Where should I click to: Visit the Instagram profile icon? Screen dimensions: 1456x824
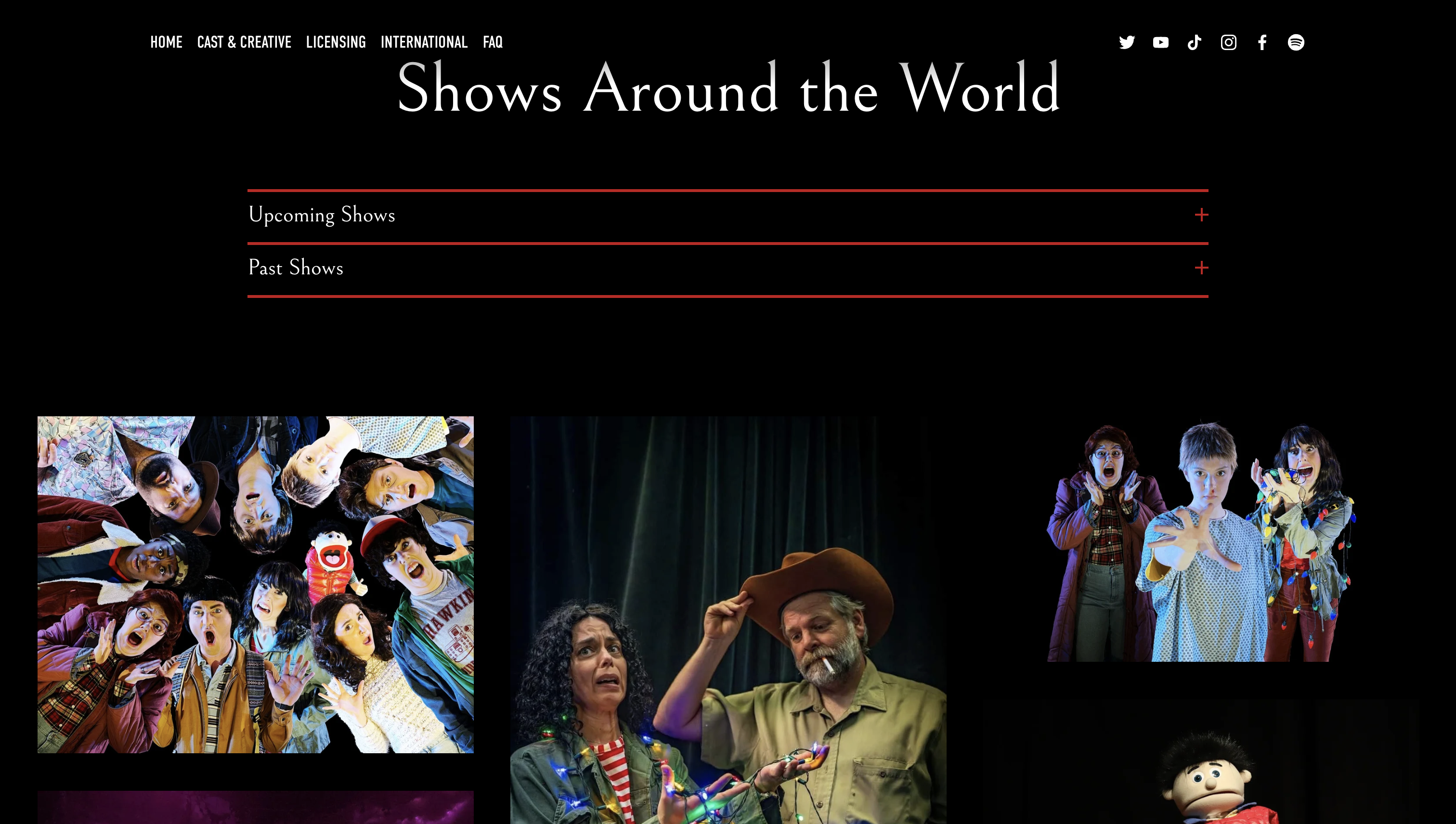[1228, 42]
